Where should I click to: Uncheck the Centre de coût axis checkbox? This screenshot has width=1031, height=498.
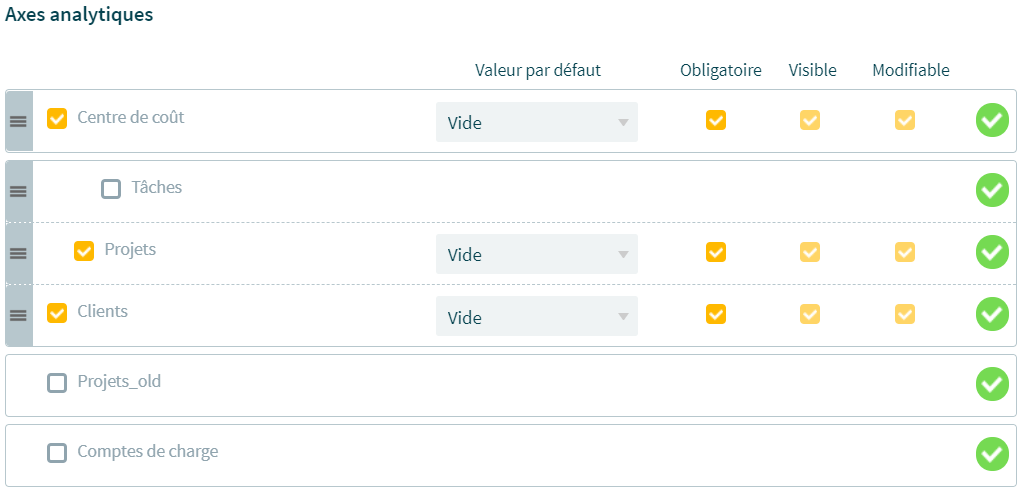coord(57,118)
